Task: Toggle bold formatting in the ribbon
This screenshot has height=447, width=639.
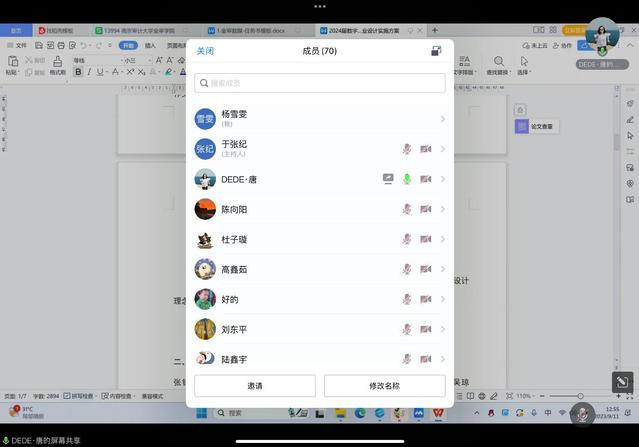Action: [79, 72]
